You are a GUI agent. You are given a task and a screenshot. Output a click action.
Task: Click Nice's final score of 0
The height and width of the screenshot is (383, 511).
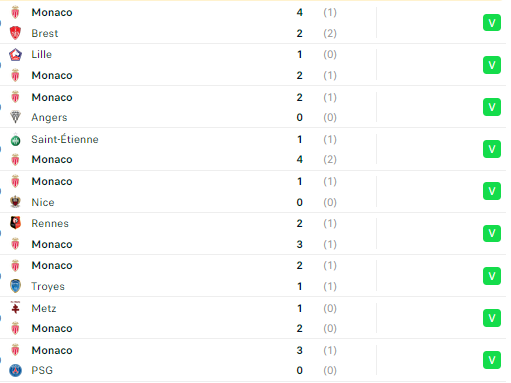[x=300, y=202]
